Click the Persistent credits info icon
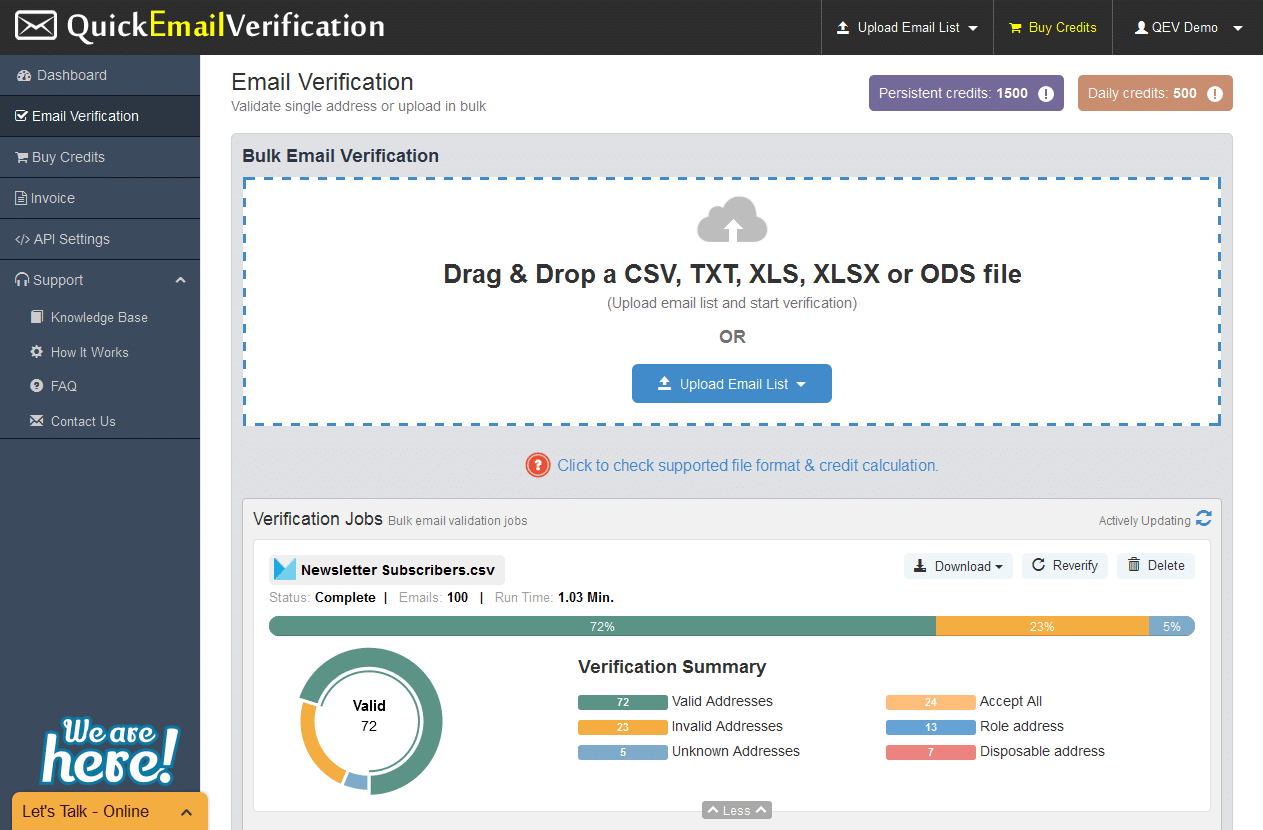 tap(1046, 94)
